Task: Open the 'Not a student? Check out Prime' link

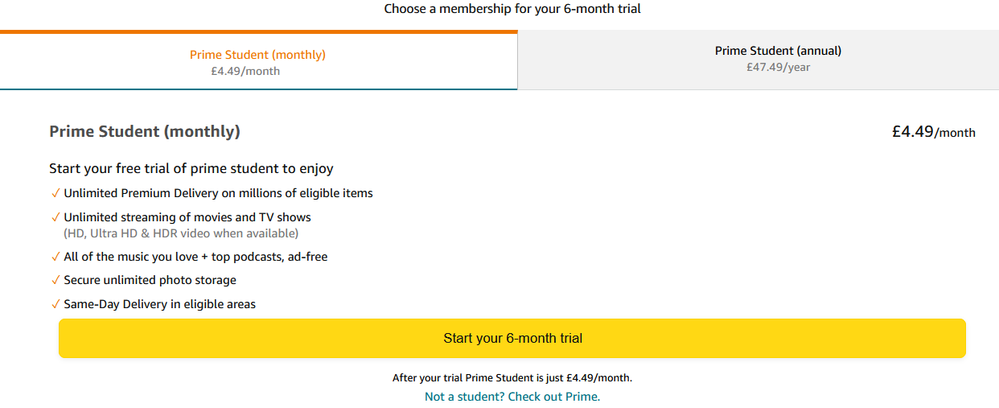Action: 512,396
